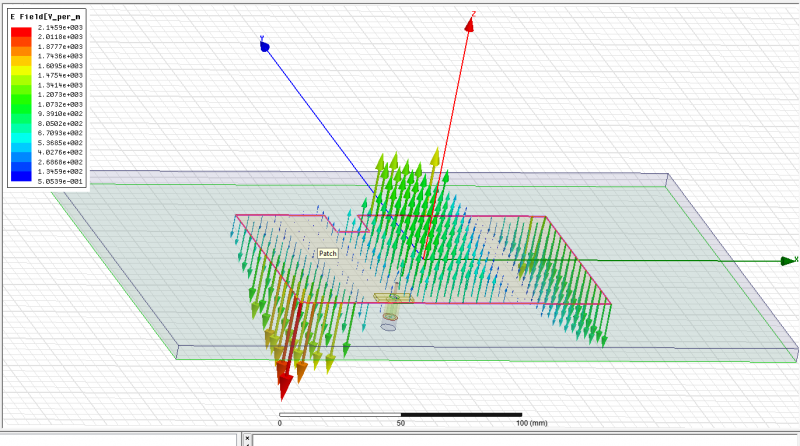Click the legend value 1.7436e+003

pos(60,56)
